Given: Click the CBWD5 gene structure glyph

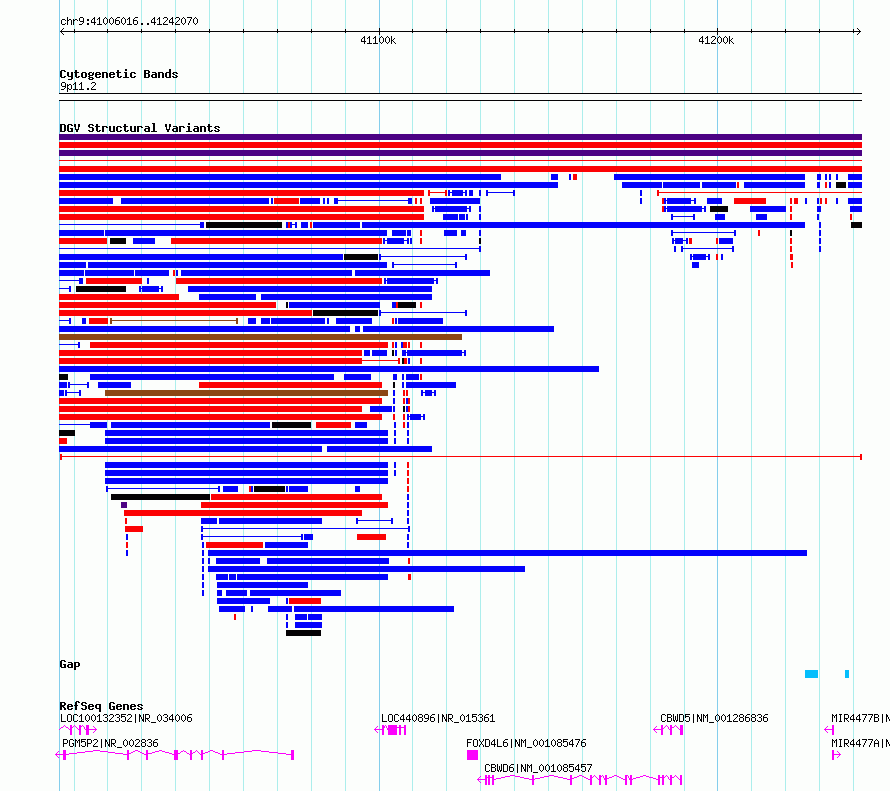Looking at the screenshot, I should click(x=668, y=730).
